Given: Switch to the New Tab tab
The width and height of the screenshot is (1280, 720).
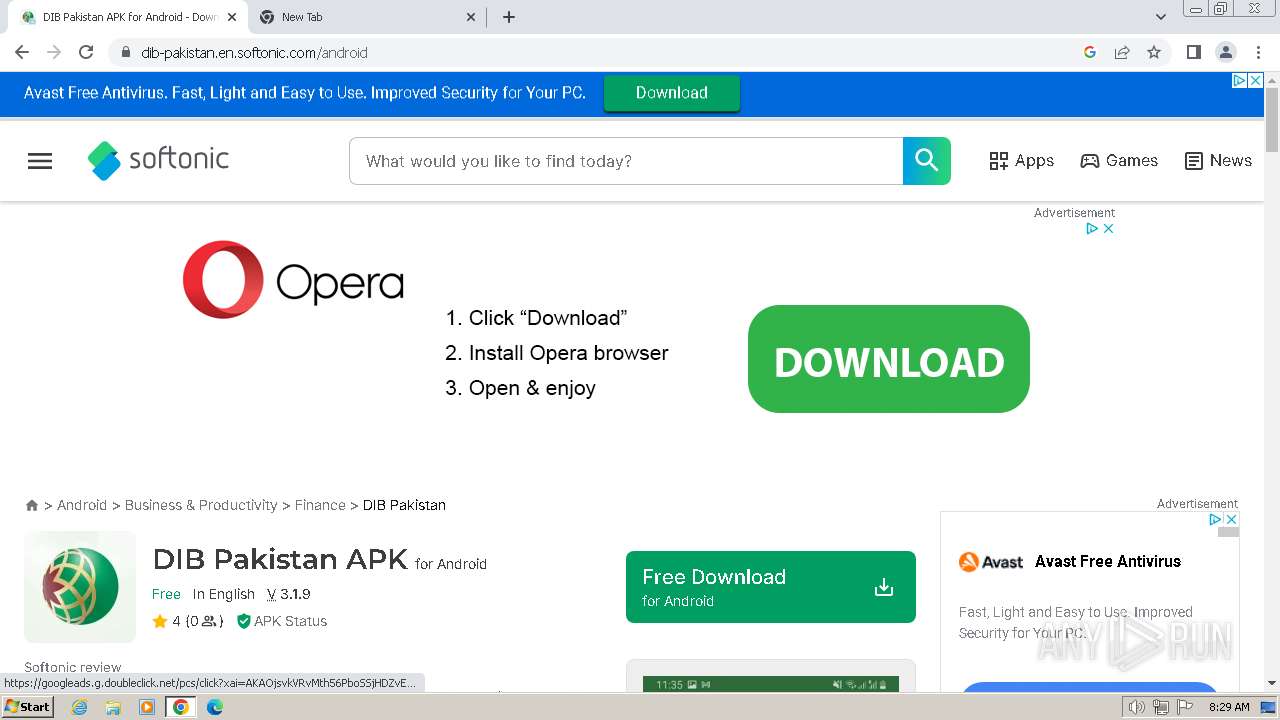Looking at the screenshot, I should click(x=368, y=17).
